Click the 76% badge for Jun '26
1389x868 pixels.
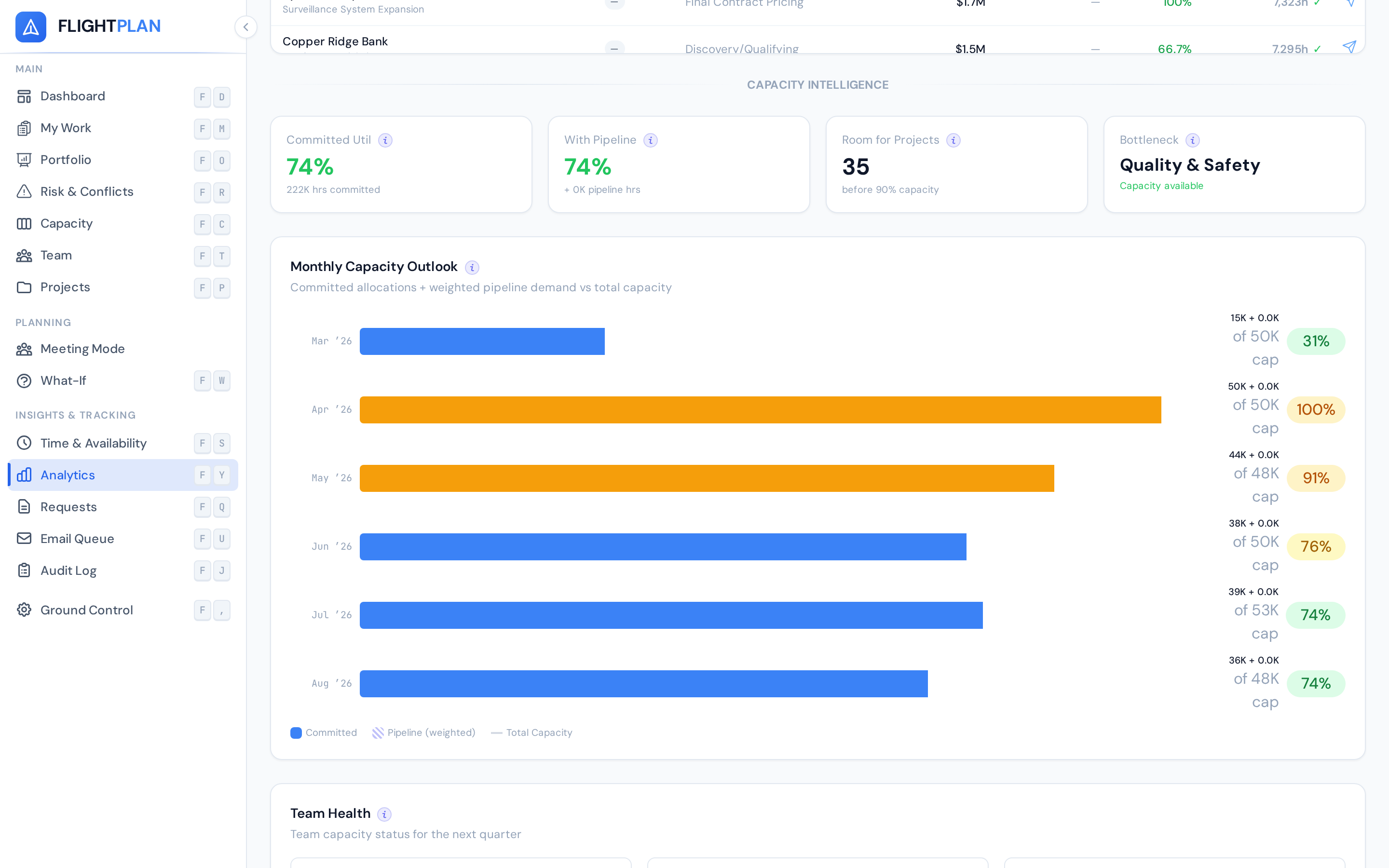click(x=1316, y=546)
